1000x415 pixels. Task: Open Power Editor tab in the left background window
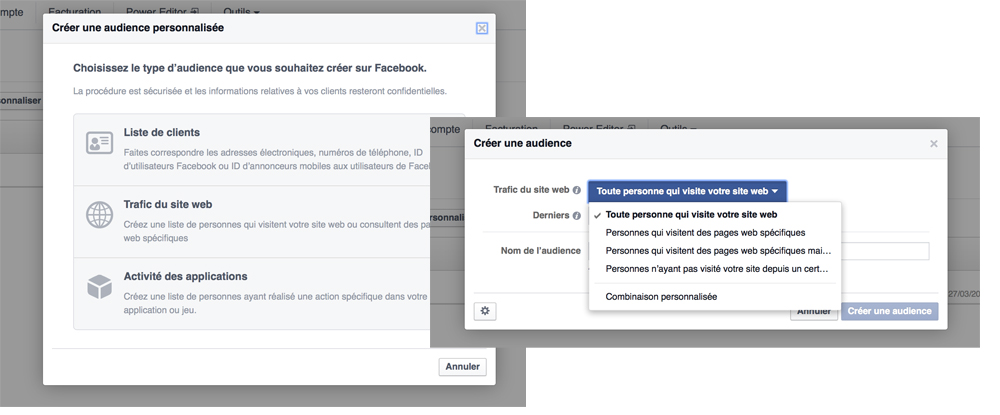tap(162, 11)
